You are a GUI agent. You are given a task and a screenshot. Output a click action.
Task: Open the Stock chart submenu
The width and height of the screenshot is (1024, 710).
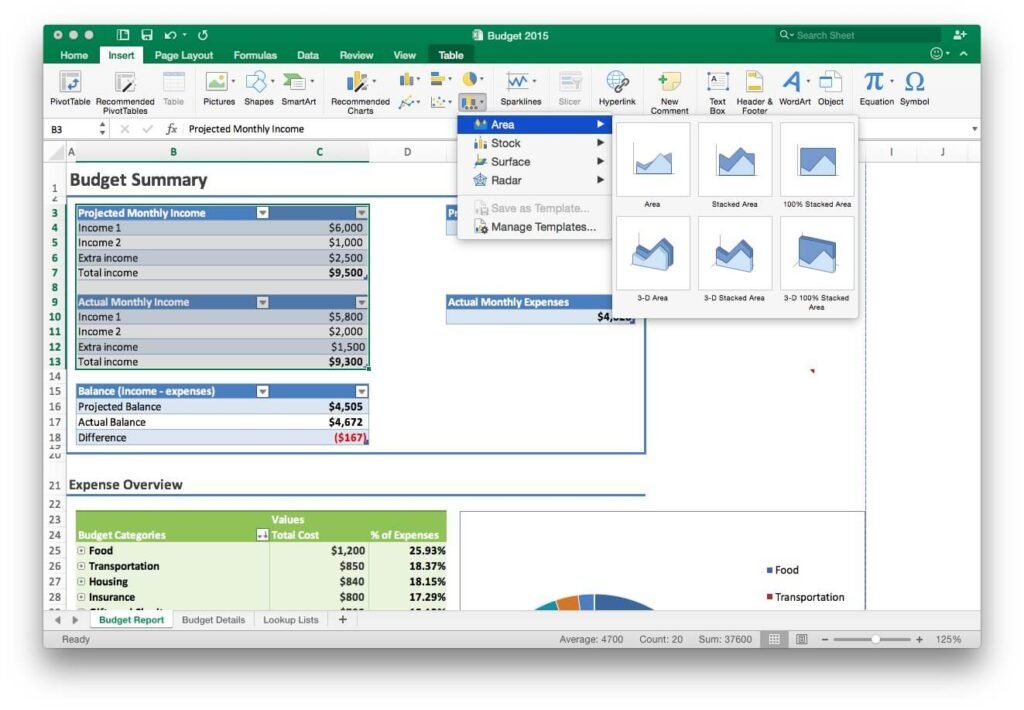click(534, 143)
